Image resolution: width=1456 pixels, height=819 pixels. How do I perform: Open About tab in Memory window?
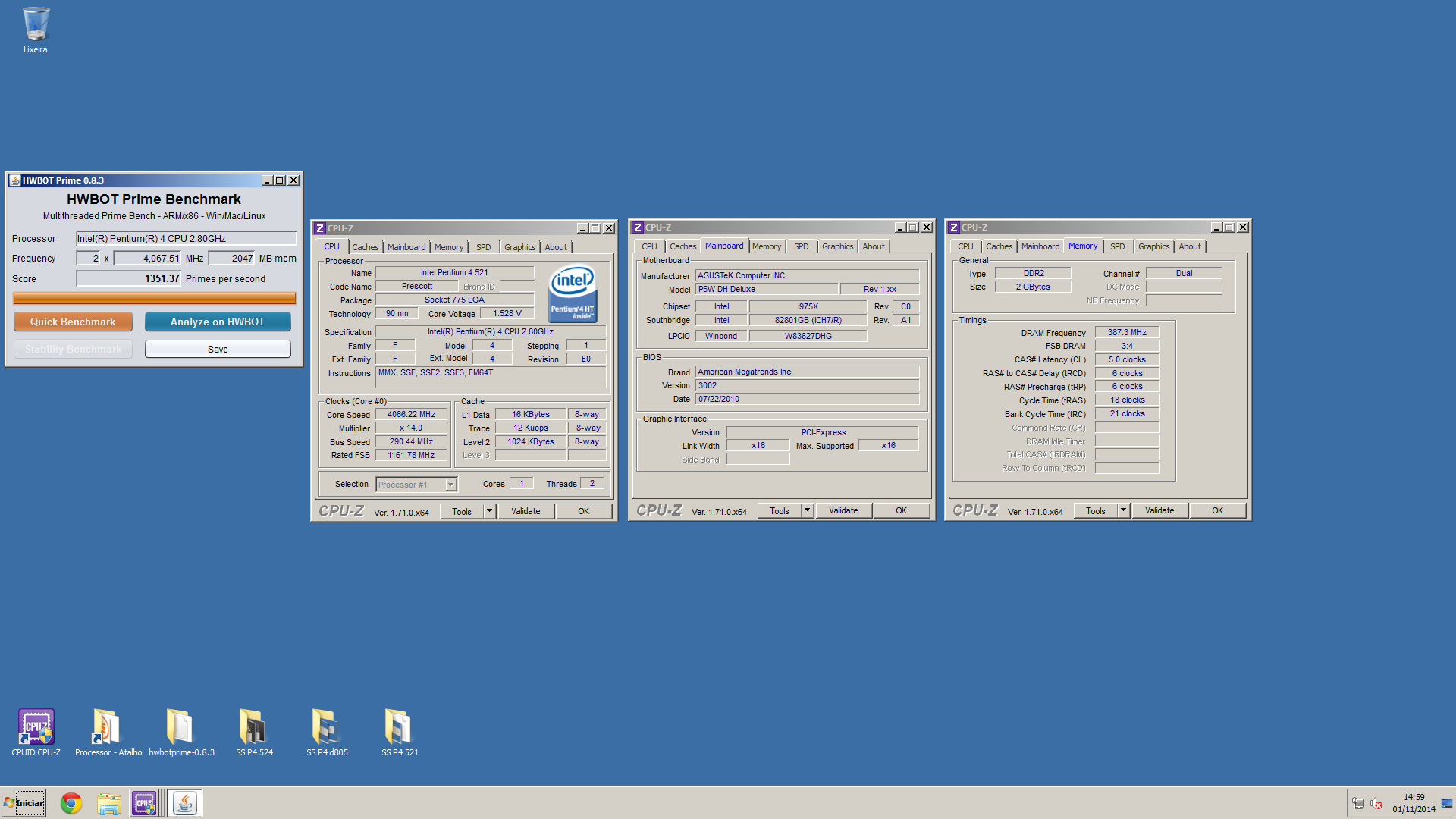pyautogui.click(x=1190, y=246)
